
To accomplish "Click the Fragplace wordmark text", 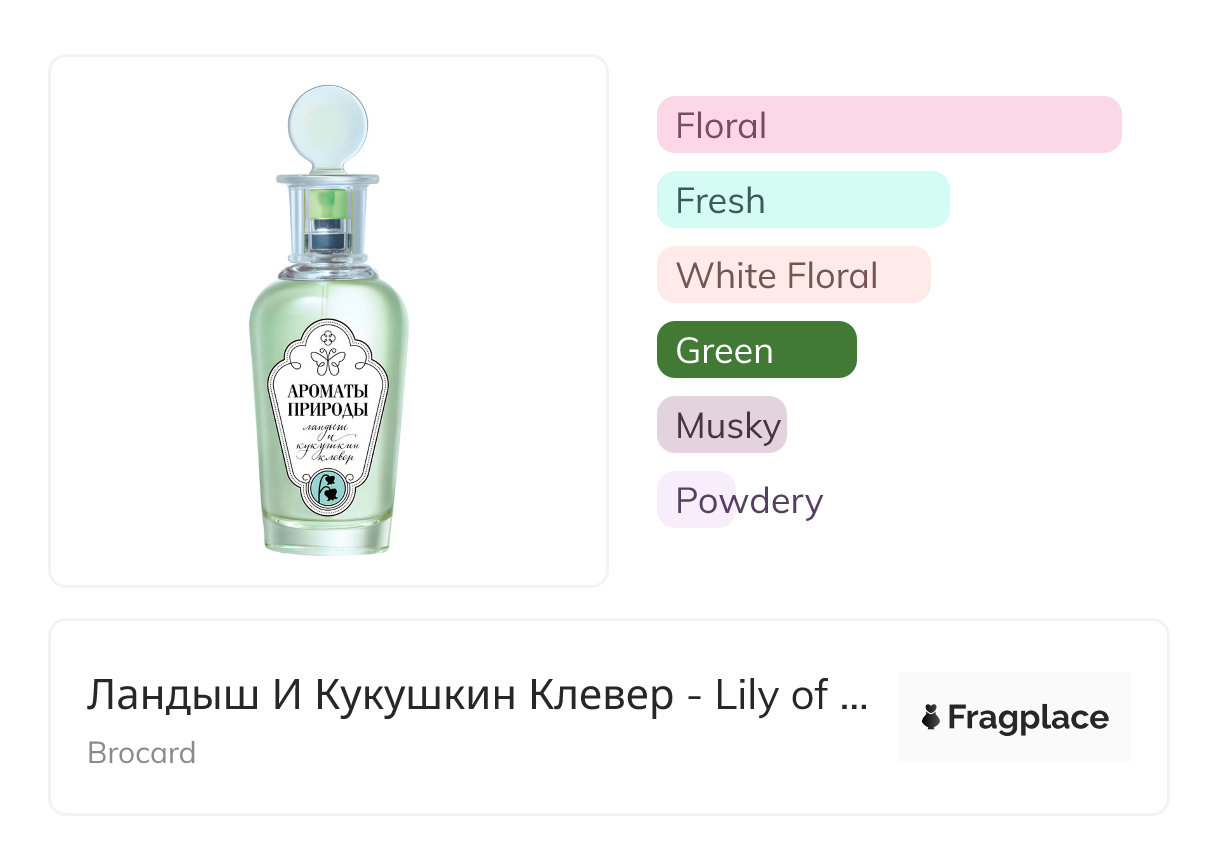I will pos(1028,718).
